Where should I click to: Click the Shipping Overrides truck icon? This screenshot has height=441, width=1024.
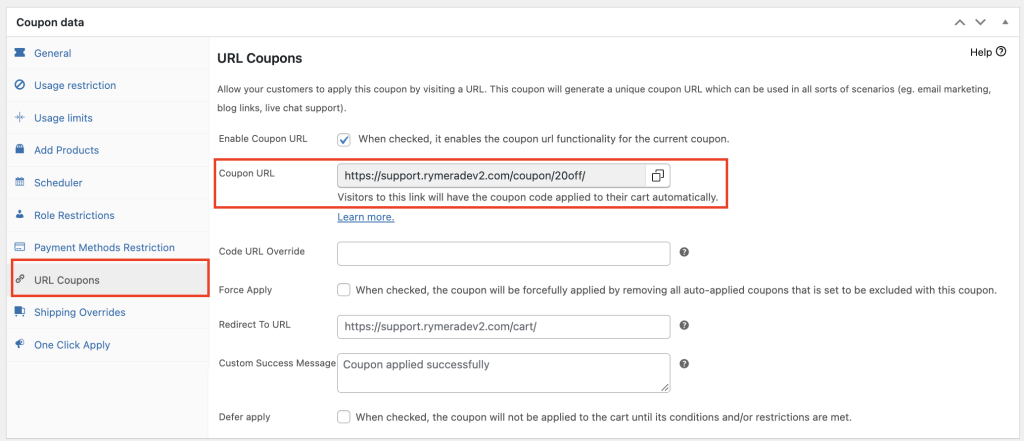pos(20,312)
